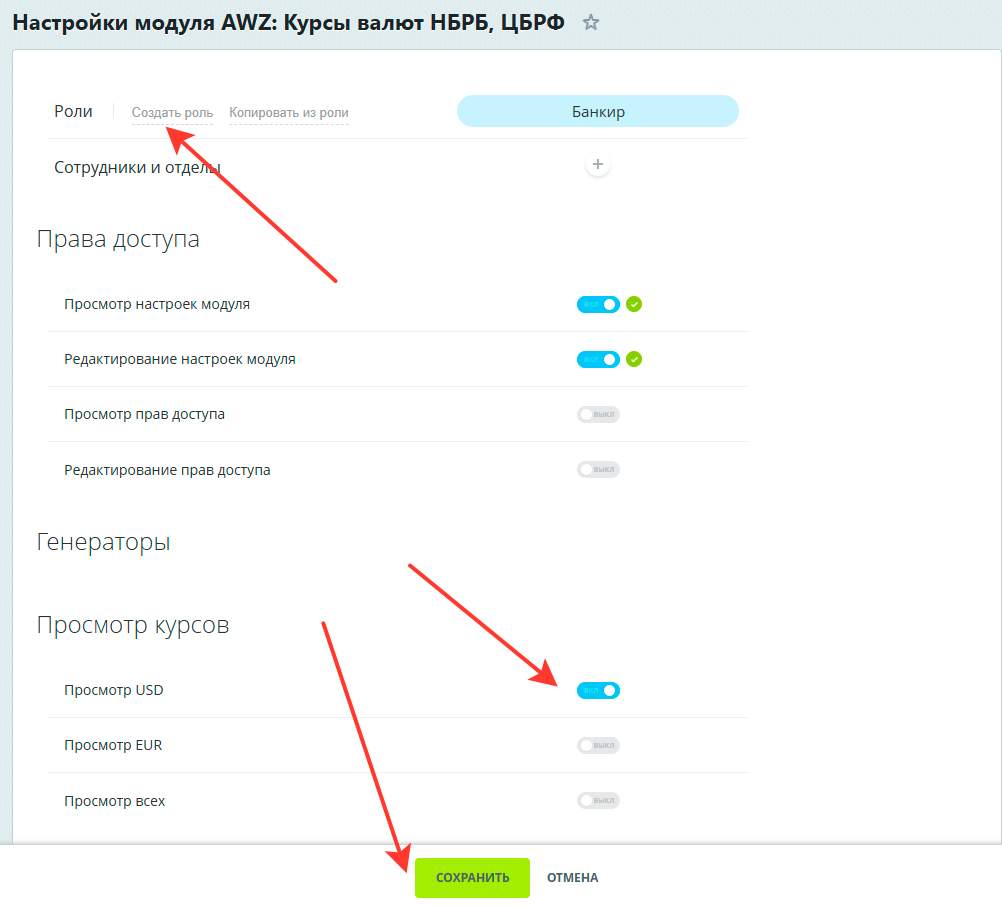Disable the Просмотр настроек модуля toggle
1002x906 pixels.
pyautogui.click(x=598, y=304)
